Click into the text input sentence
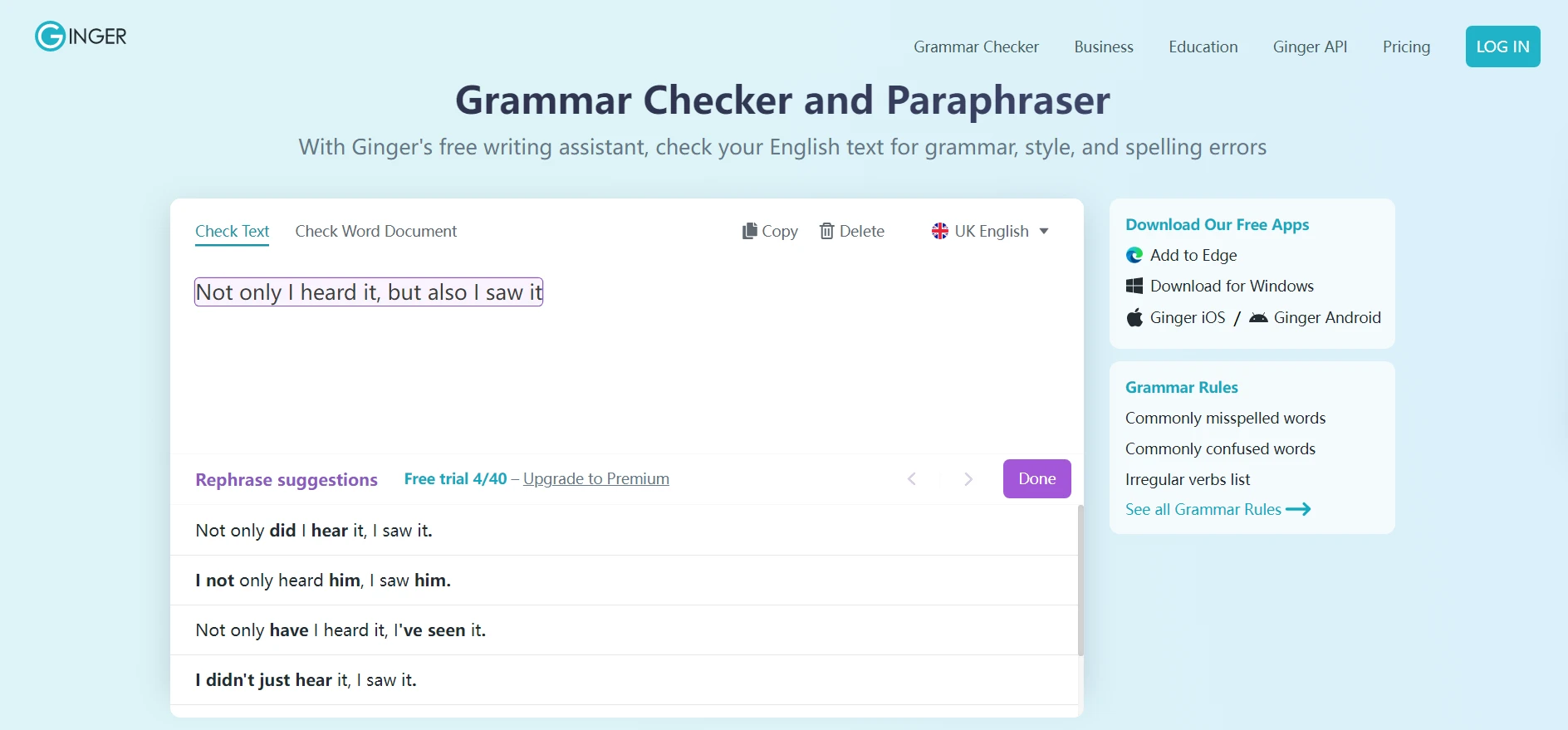The image size is (1568, 730). coord(369,292)
